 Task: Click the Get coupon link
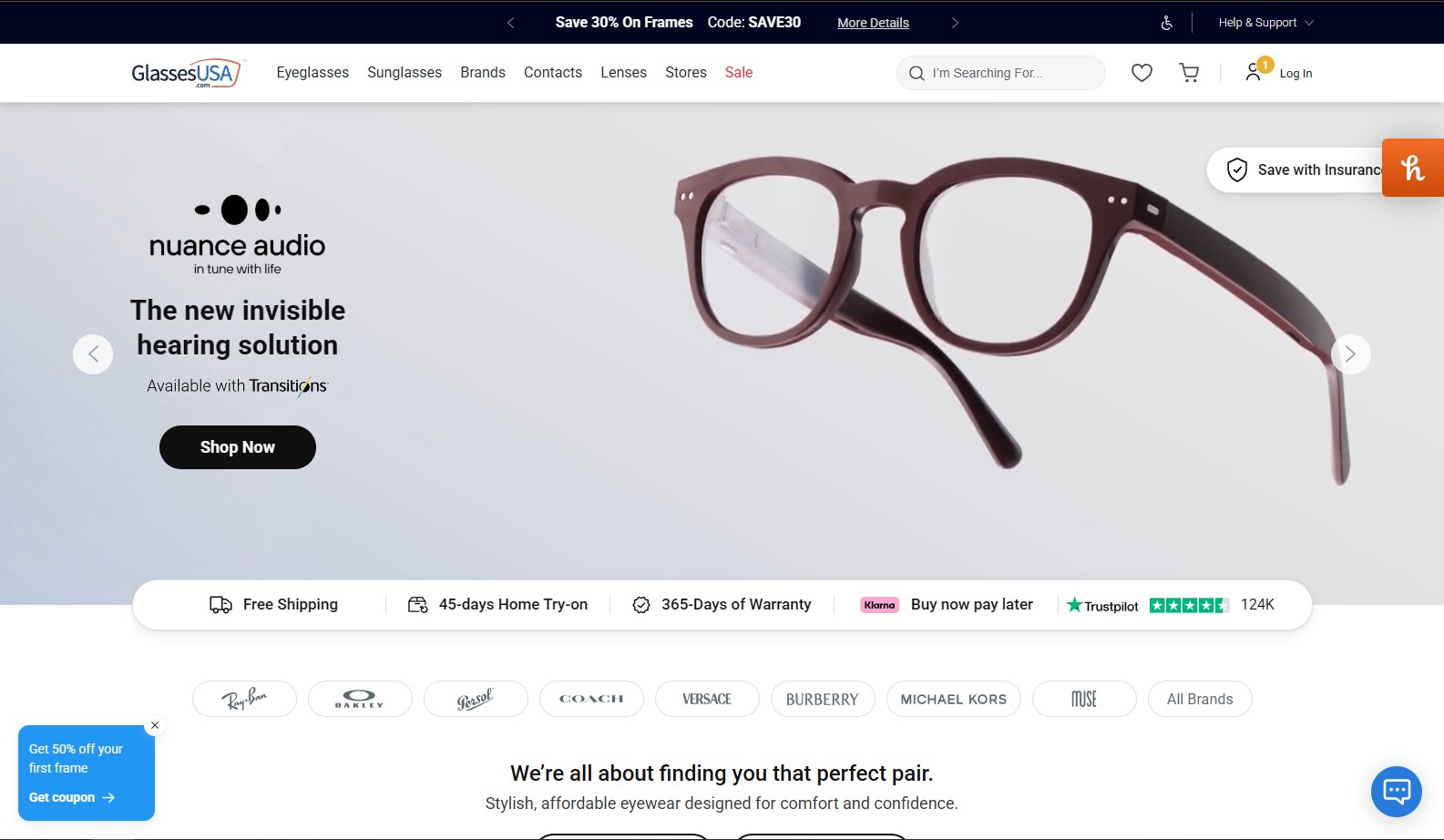point(71,797)
